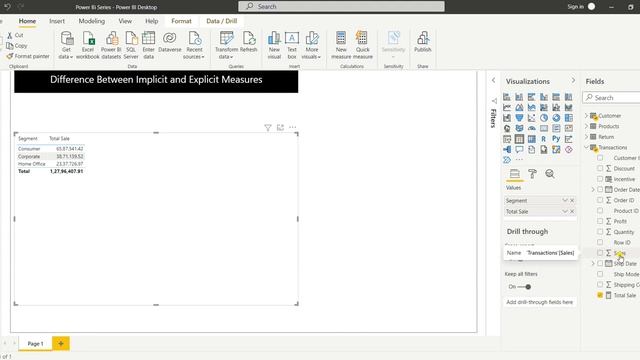Open visual filter icon above the table
Image resolution: width=640 pixels, height=360 pixels.
[268, 128]
